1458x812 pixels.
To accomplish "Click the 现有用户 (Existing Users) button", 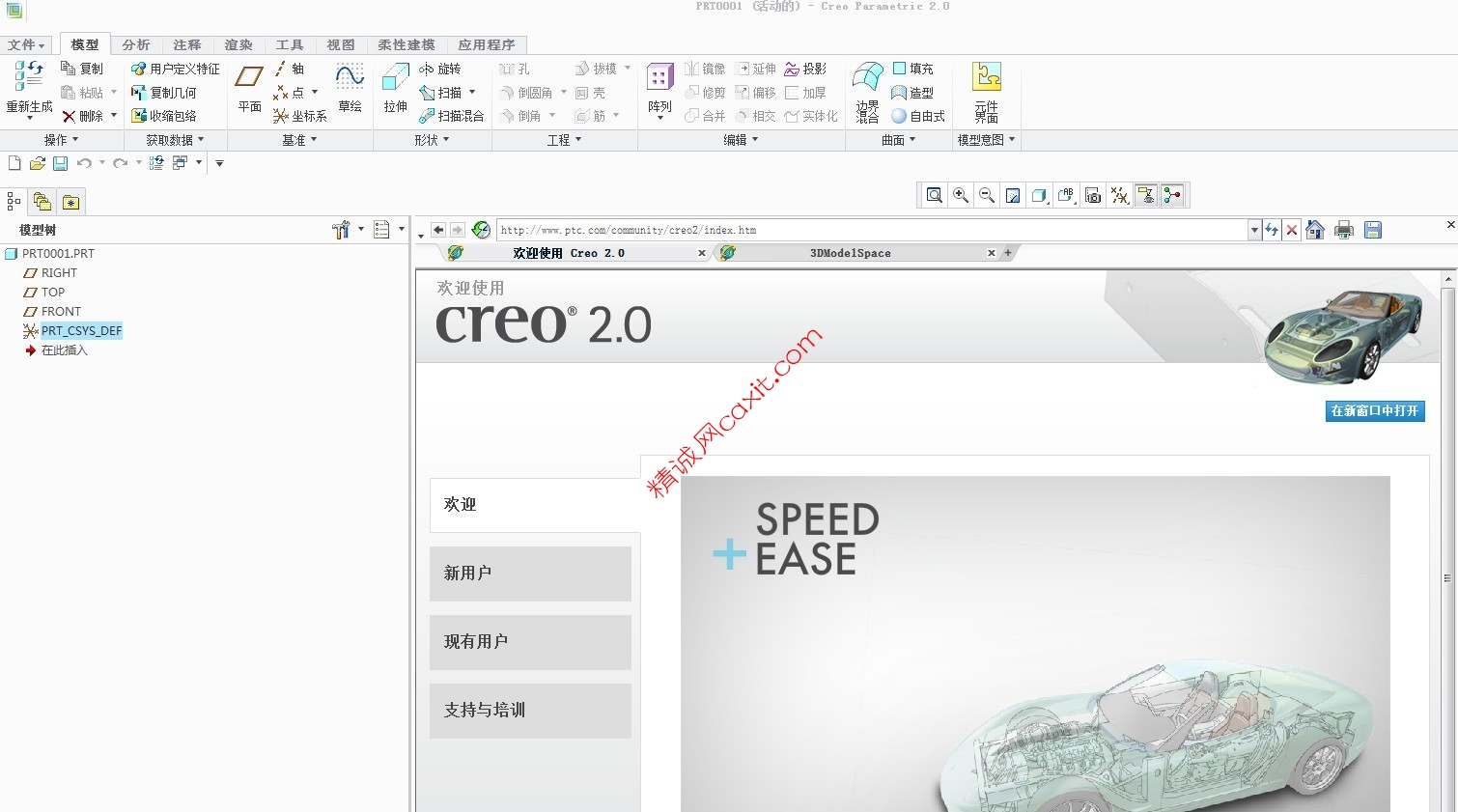I will click(x=530, y=642).
